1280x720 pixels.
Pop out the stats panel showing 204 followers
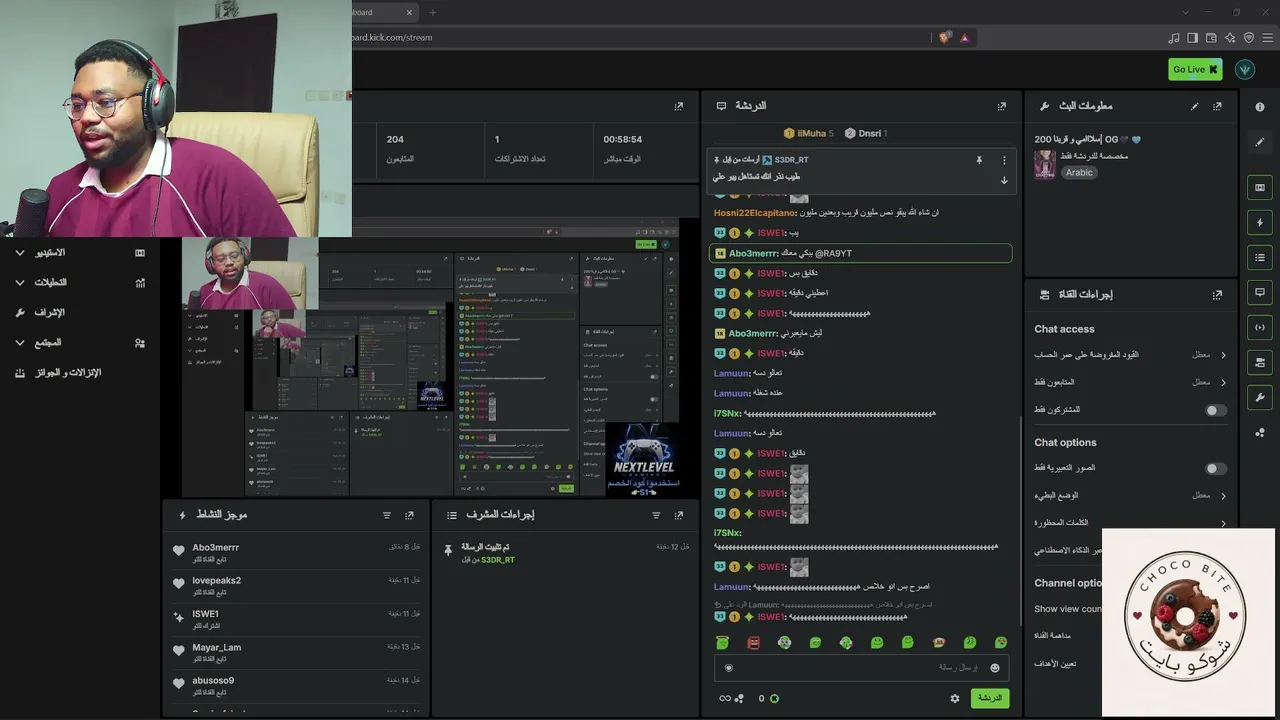679,106
